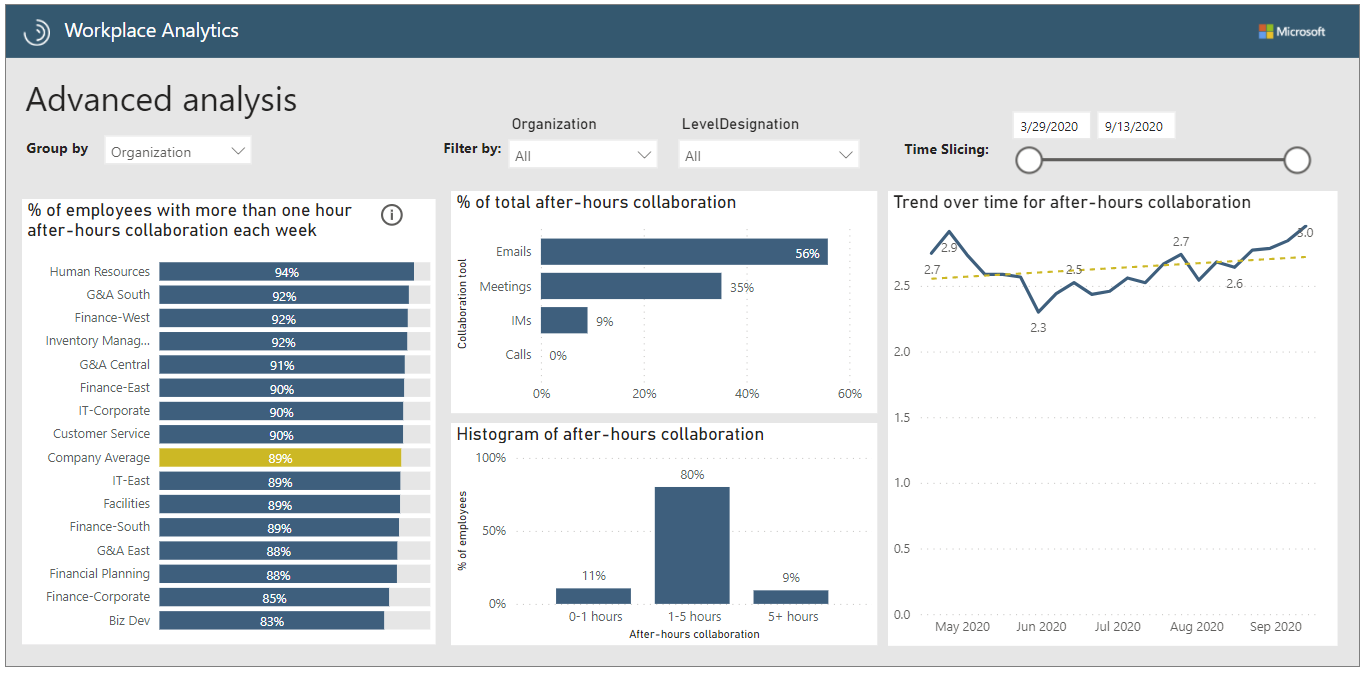Select the Meetings 35% bar

click(x=631, y=286)
